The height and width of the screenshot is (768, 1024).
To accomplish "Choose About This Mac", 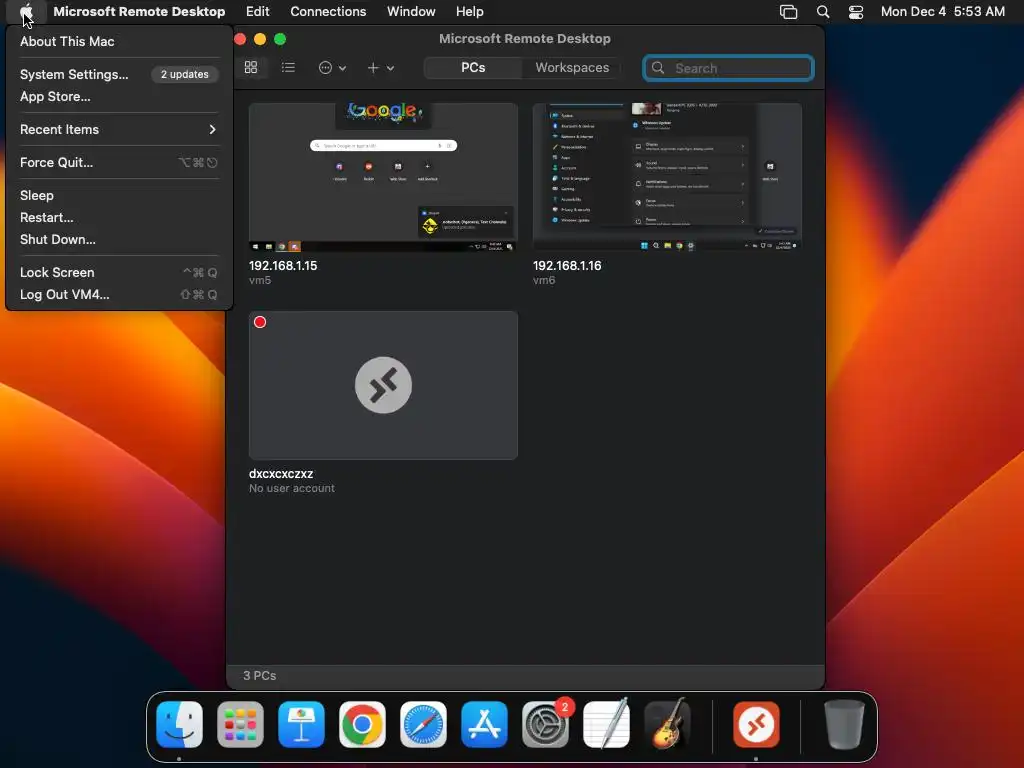I will [x=119, y=41].
